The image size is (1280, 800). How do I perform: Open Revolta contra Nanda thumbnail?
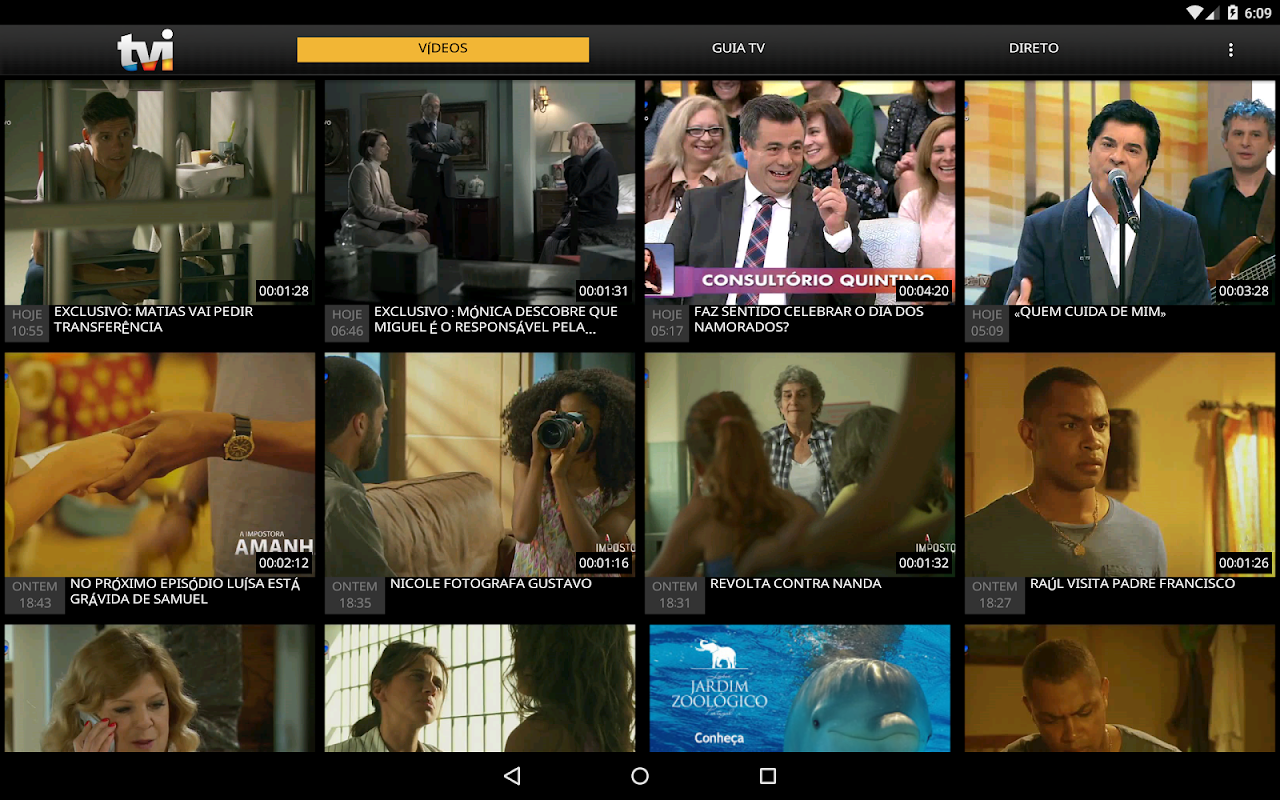click(800, 464)
